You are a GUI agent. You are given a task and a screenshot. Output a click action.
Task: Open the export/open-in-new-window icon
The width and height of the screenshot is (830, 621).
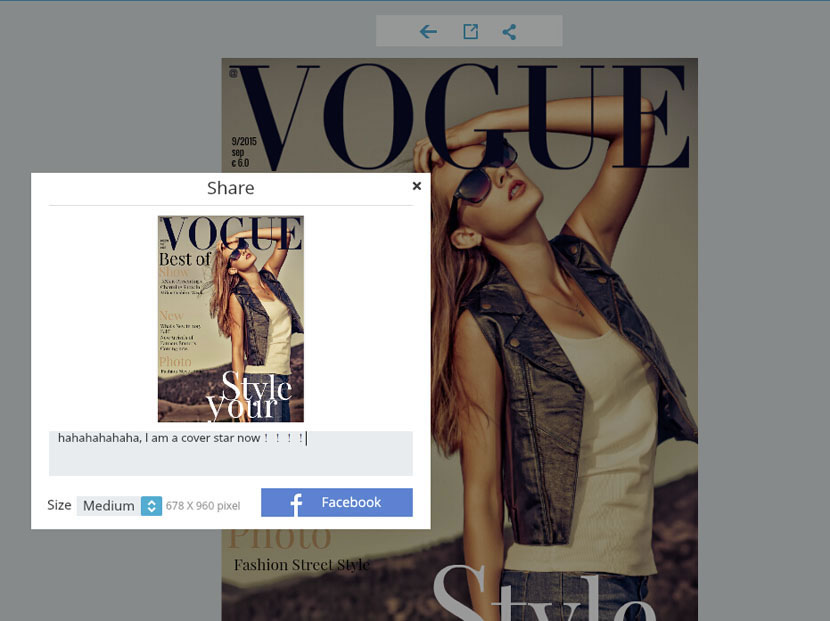[471, 32]
